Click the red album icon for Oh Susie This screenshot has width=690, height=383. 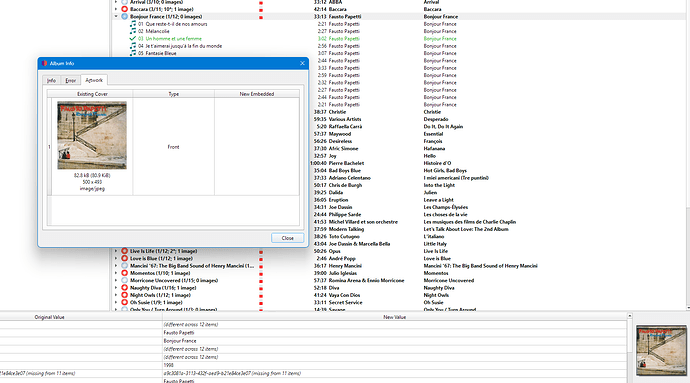click(125, 302)
